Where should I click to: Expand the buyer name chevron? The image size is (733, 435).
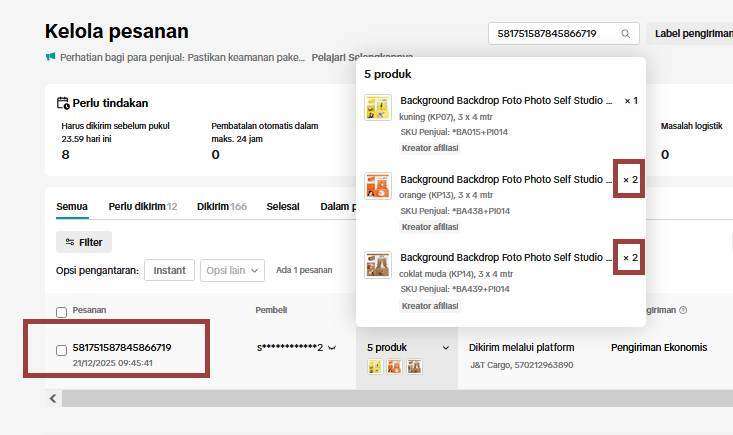pos(332,348)
